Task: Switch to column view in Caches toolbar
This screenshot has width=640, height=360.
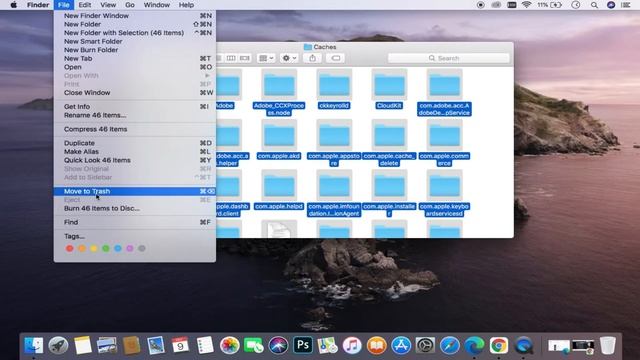Action: [x=231, y=58]
